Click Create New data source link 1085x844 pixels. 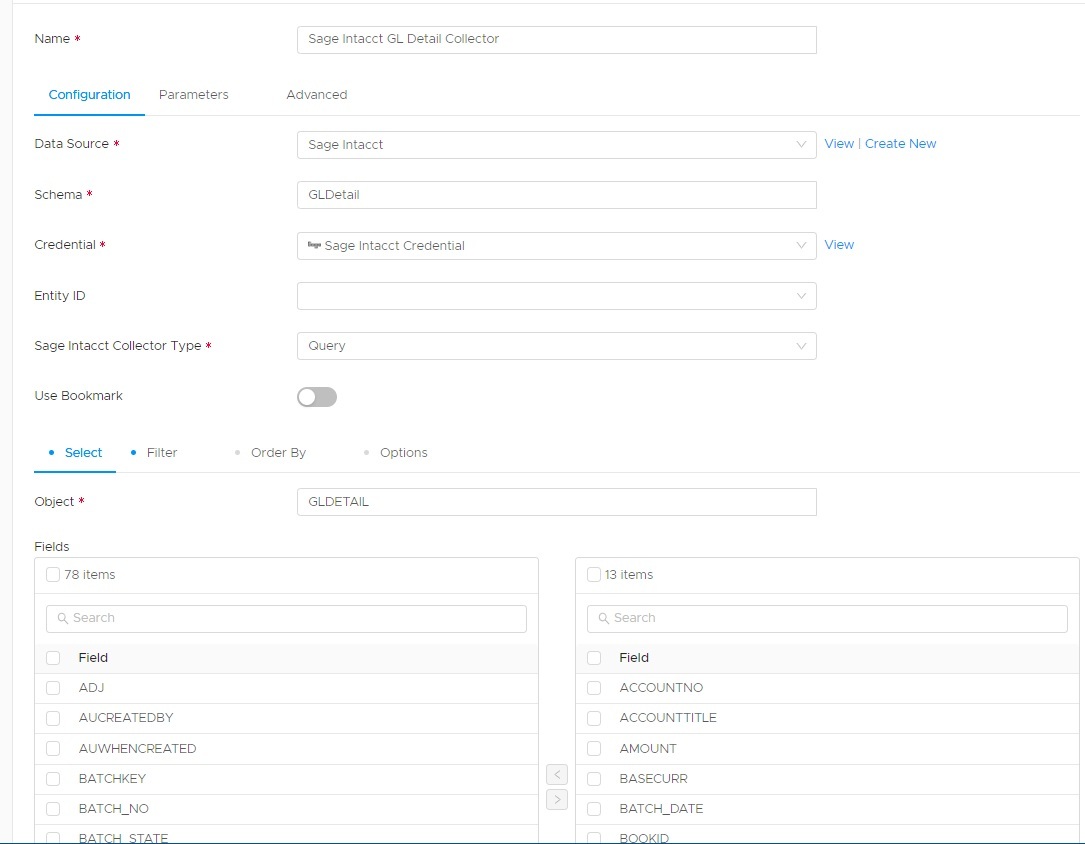(900, 144)
